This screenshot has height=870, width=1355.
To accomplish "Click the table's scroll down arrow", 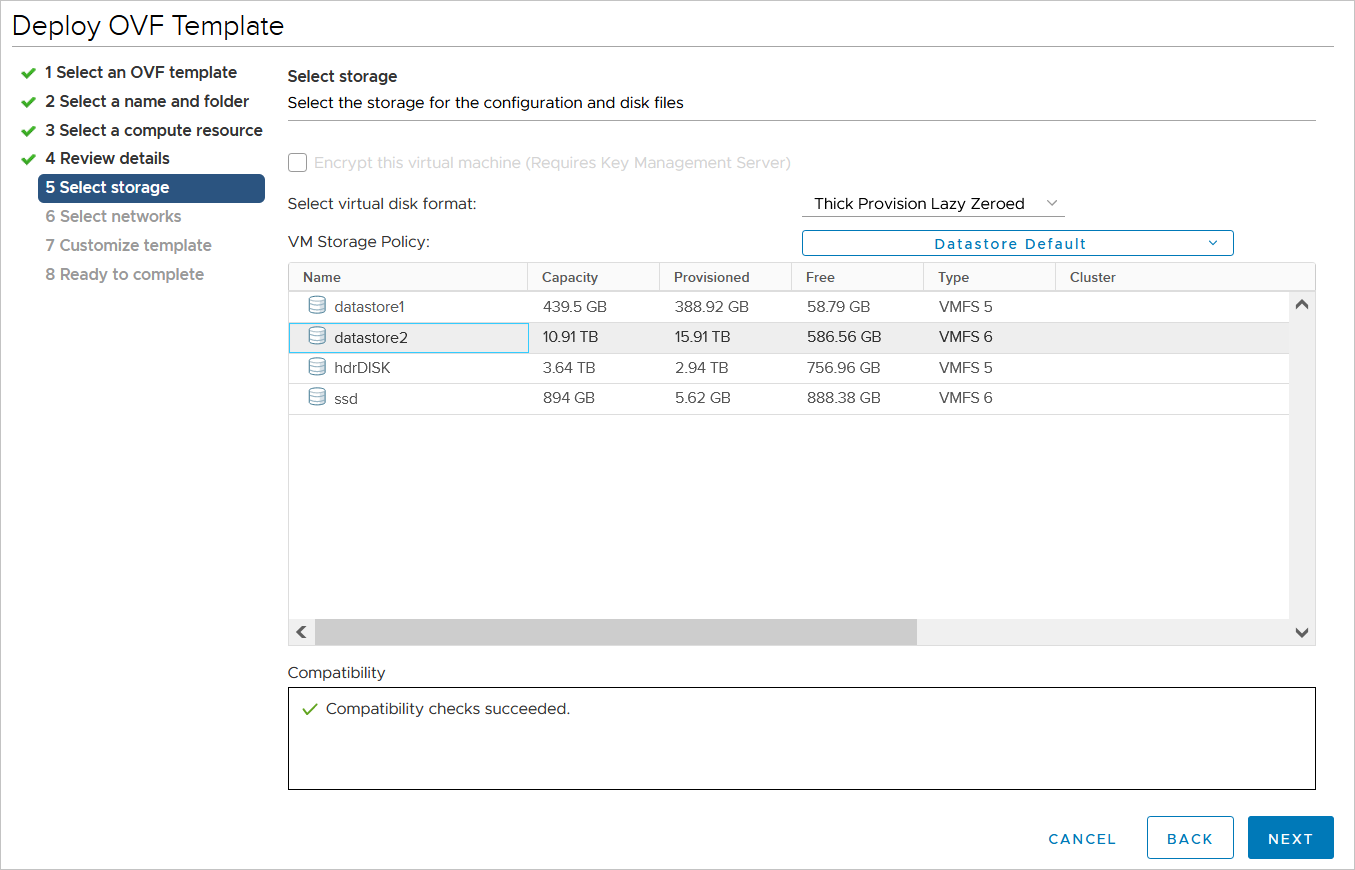I will (x=1302, y=632).
